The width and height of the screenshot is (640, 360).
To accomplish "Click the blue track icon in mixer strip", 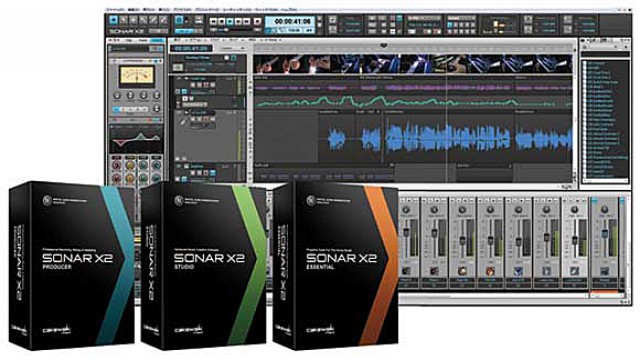I will coord(518,271).
